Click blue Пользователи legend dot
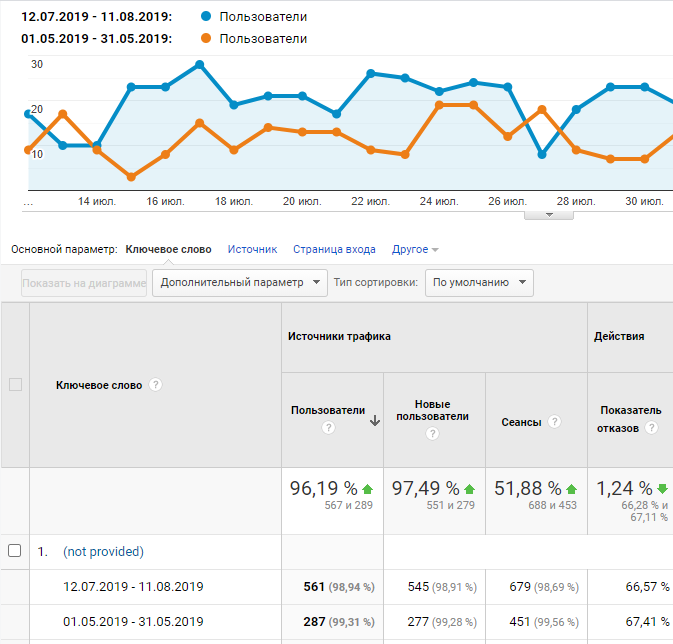The image size is (673, 644). 206,17
